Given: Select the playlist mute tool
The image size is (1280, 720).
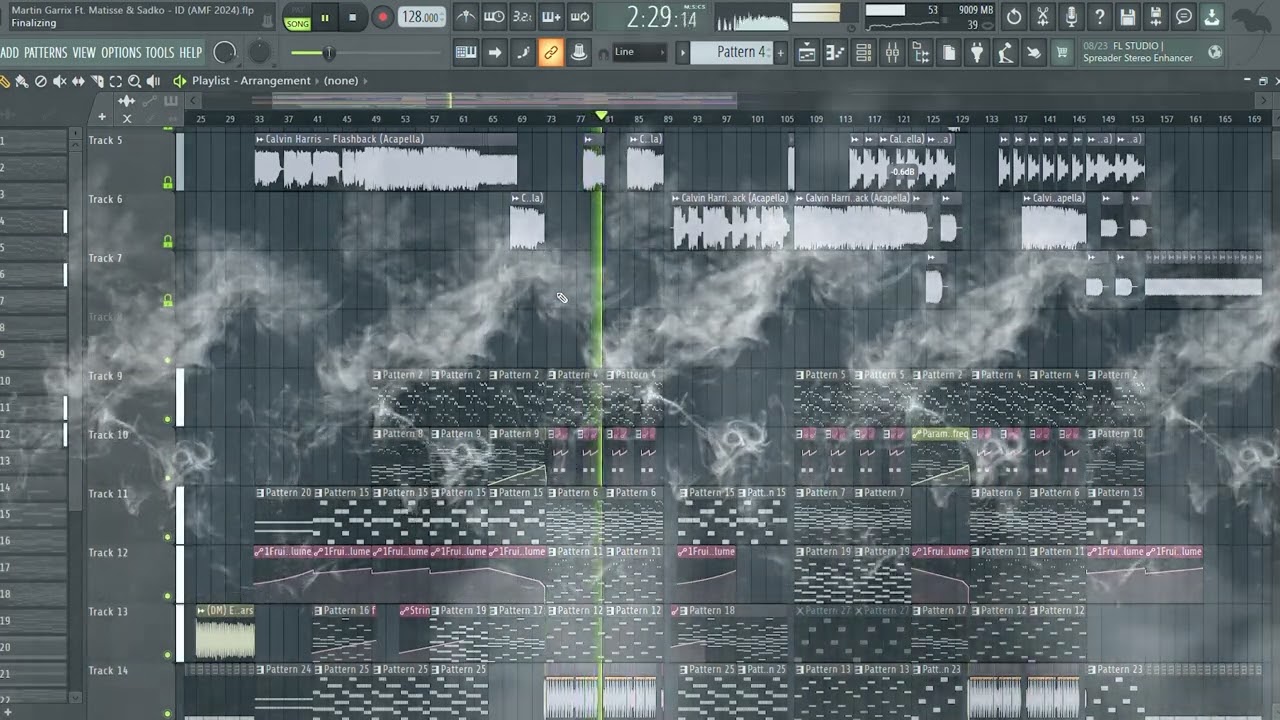Looking at the screenshot, I should pyautogui.click(x=59, y=81).
